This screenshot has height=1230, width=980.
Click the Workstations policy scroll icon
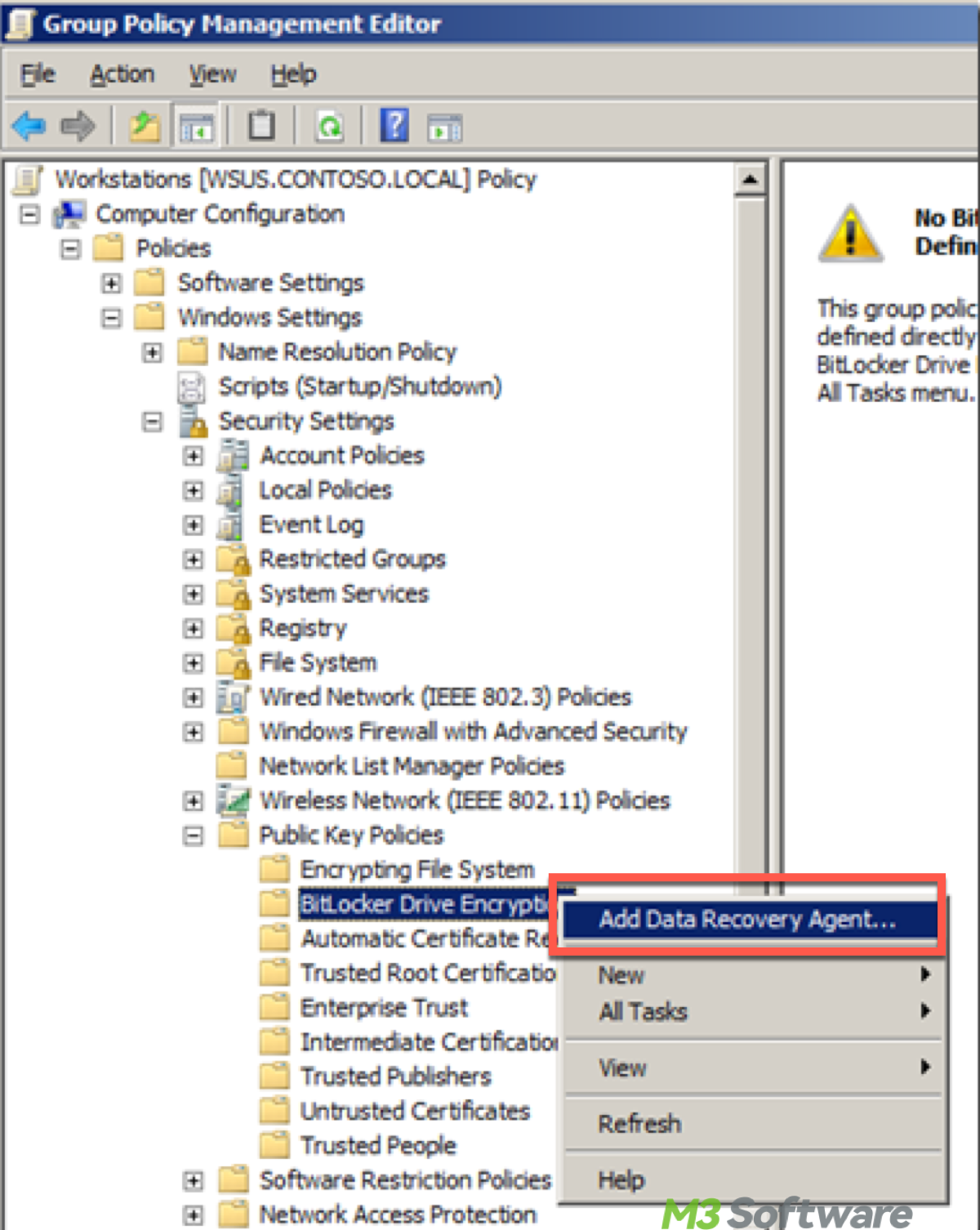[29, 180]
